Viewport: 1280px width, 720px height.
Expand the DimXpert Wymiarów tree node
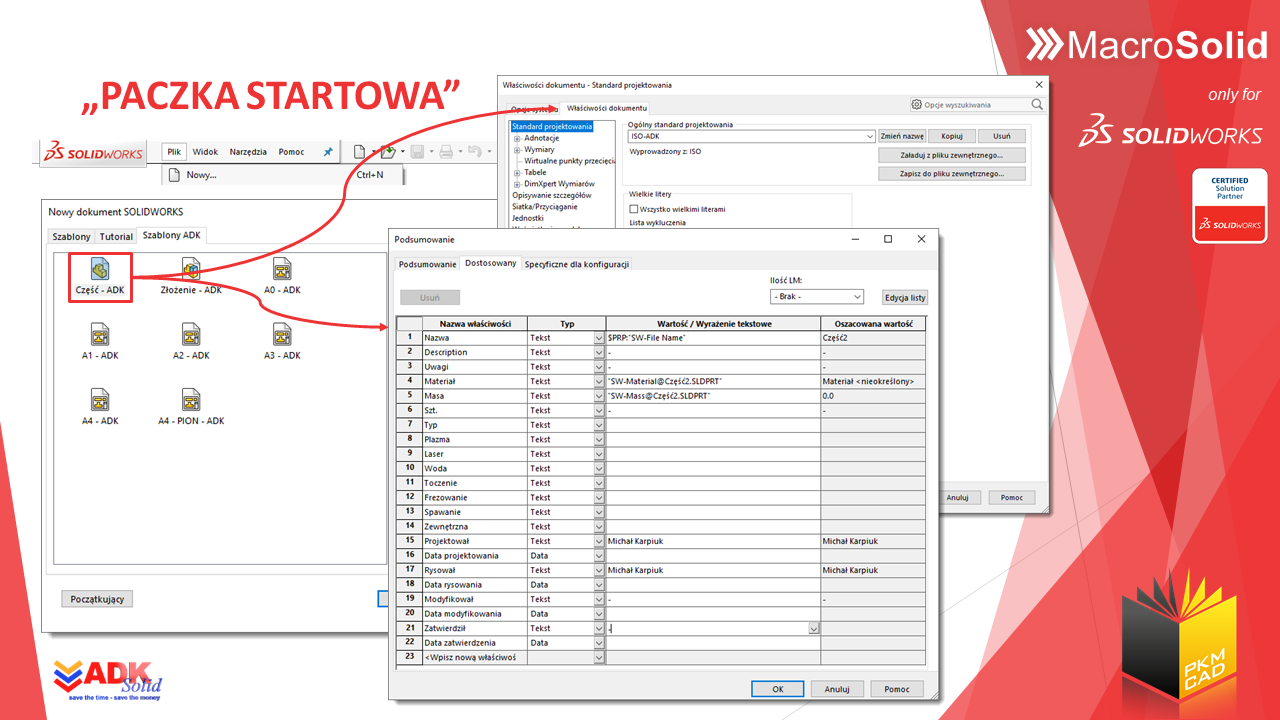click(517, 184)
